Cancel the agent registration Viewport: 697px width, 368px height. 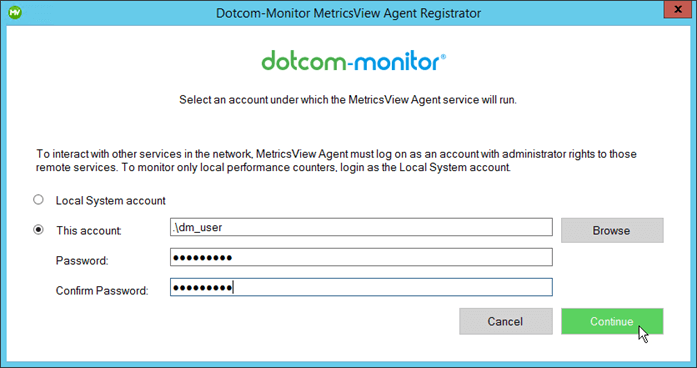click(505, 321)
